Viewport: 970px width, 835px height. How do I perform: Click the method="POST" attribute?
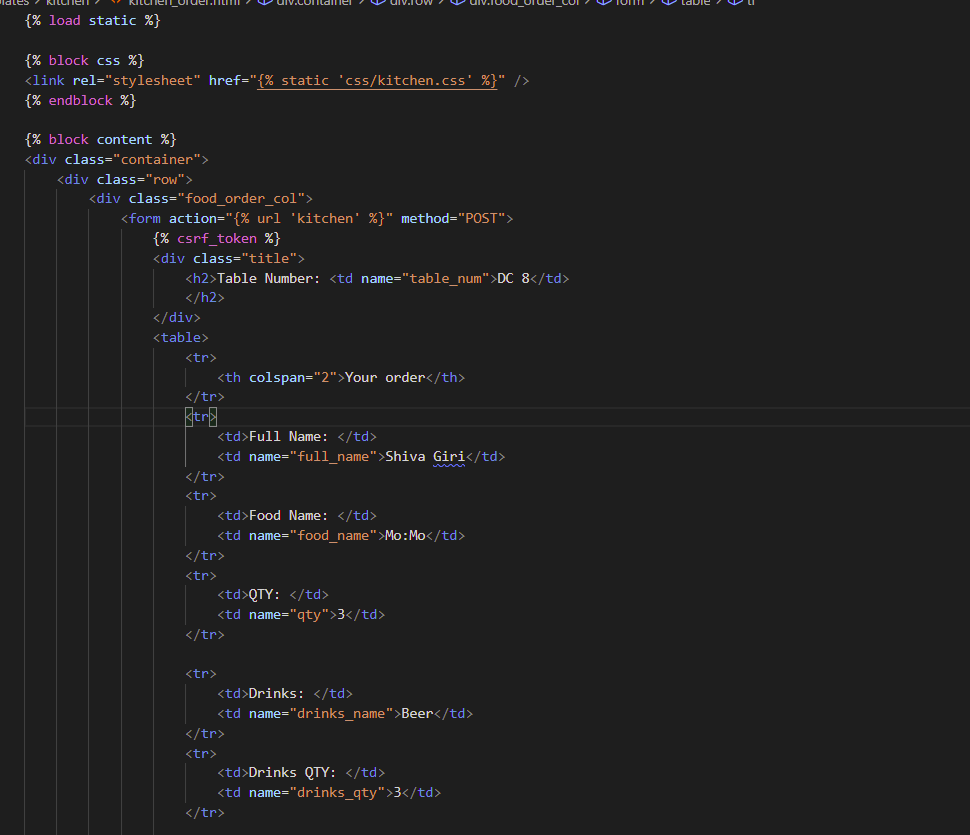453,218
